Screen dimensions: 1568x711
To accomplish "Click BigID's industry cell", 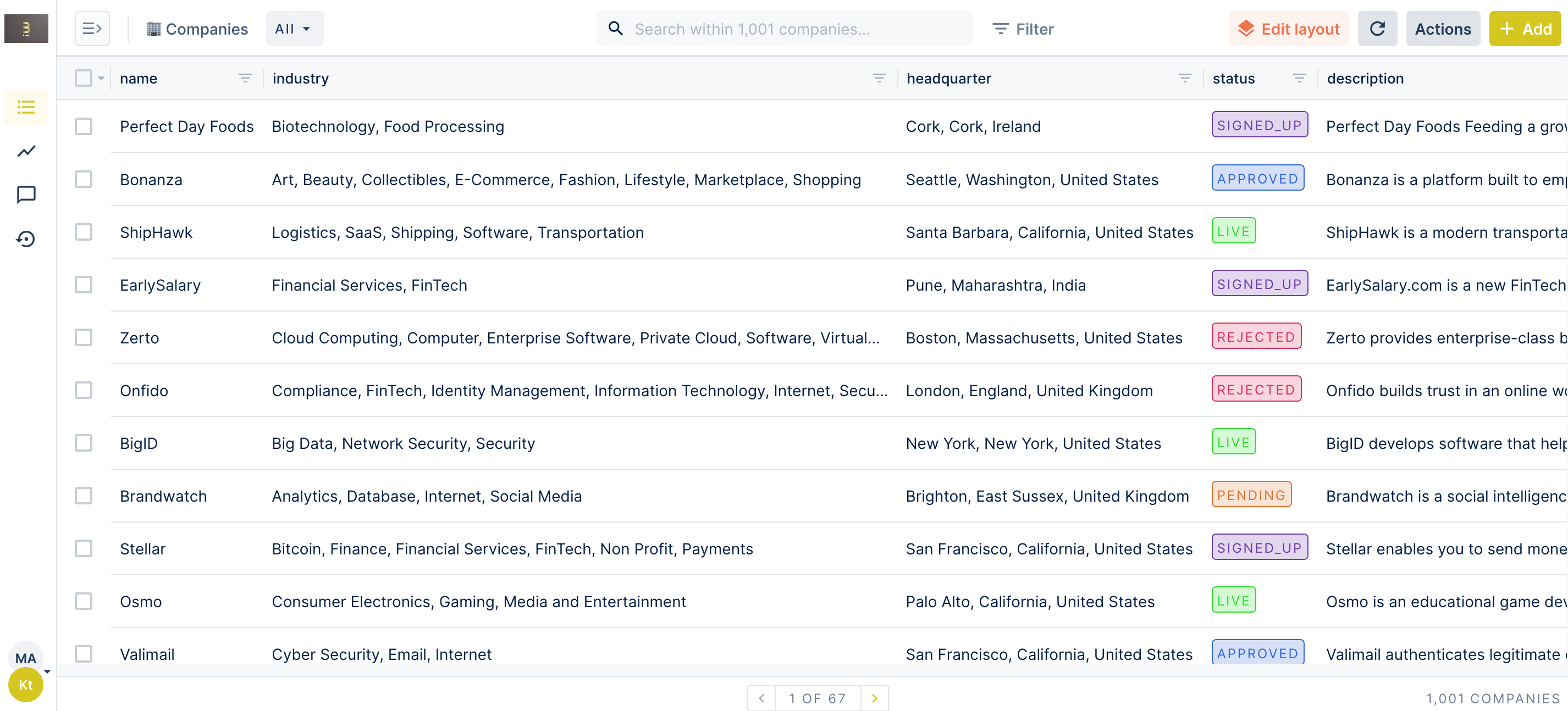I will (x=403, y=443).
